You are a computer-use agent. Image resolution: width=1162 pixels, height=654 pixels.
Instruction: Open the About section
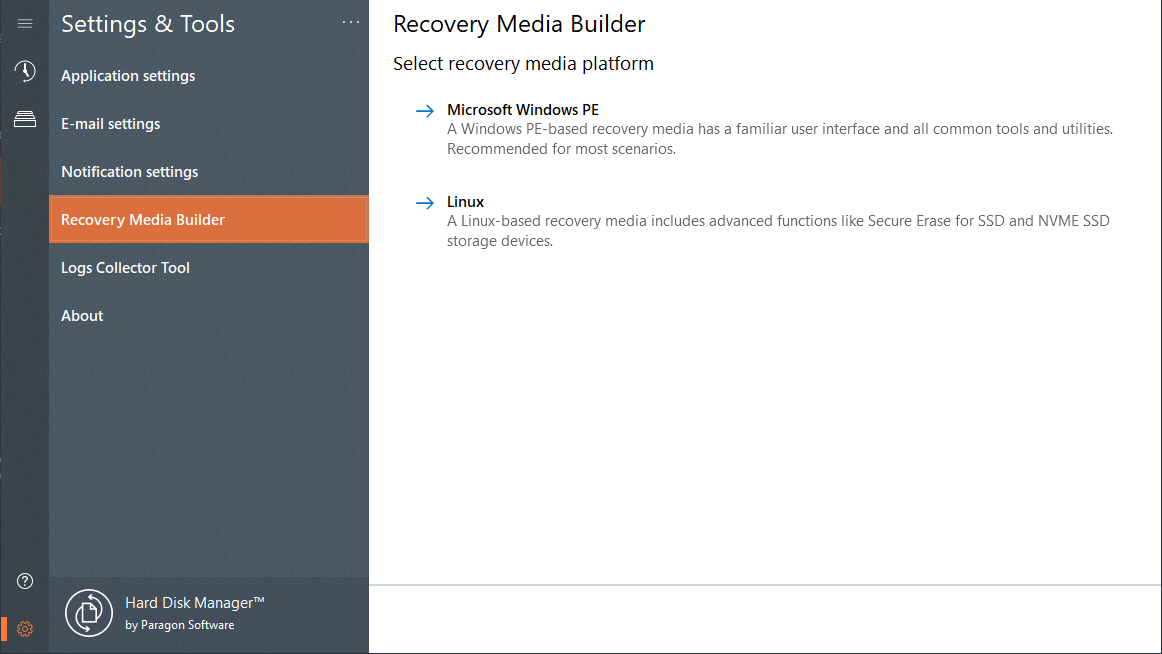(82, 316)
